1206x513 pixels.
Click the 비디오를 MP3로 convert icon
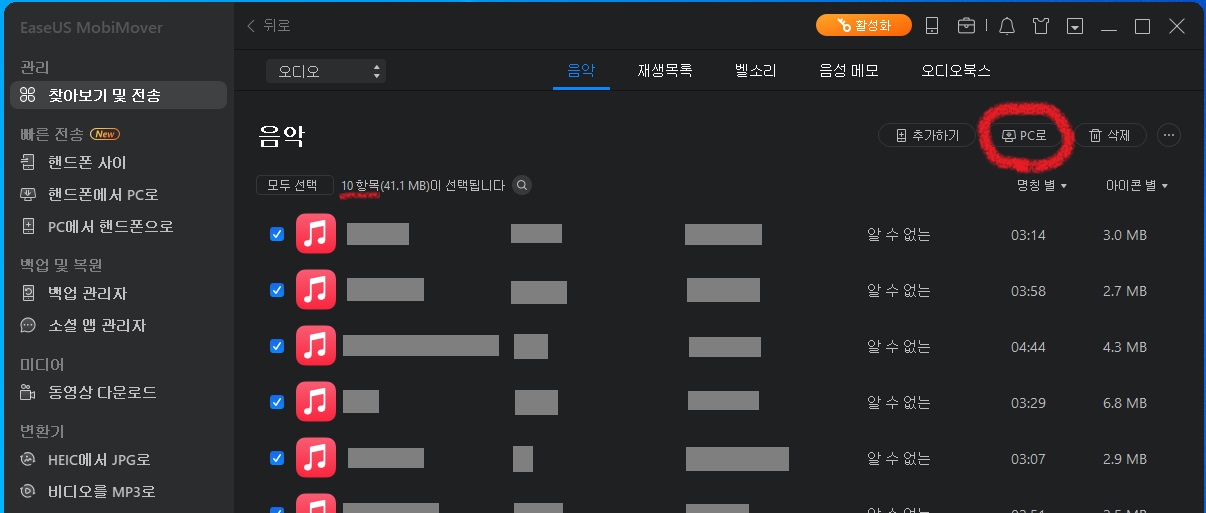tap(29, 492)
